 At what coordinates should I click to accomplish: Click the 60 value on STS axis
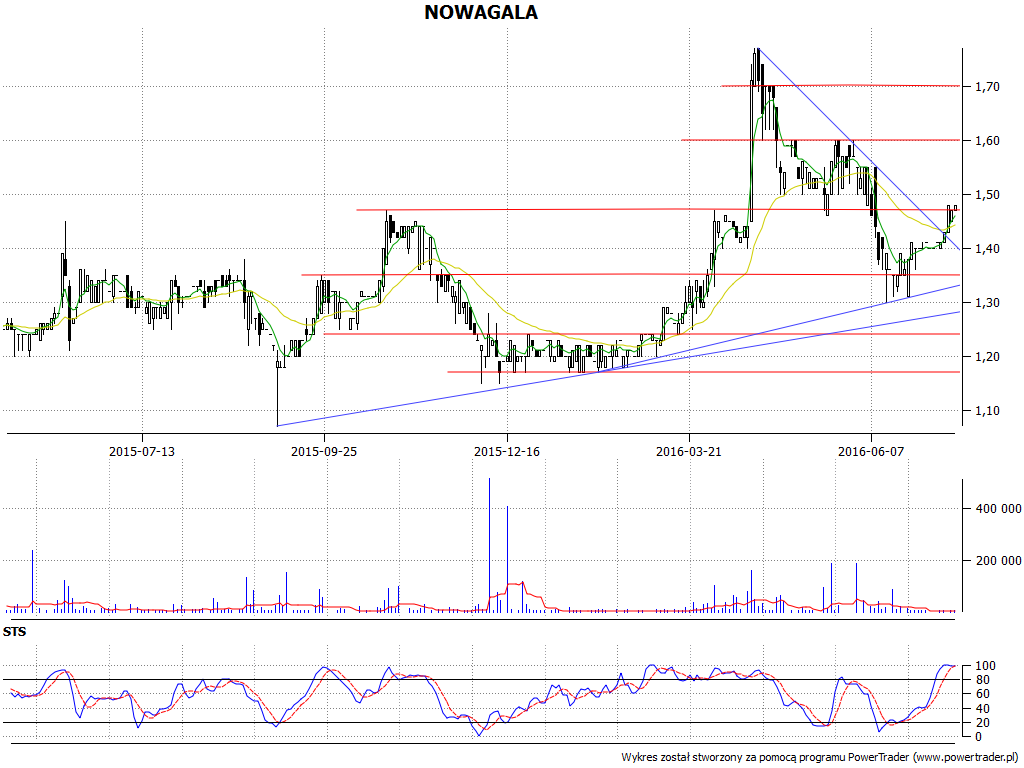[x=982, y=694]
